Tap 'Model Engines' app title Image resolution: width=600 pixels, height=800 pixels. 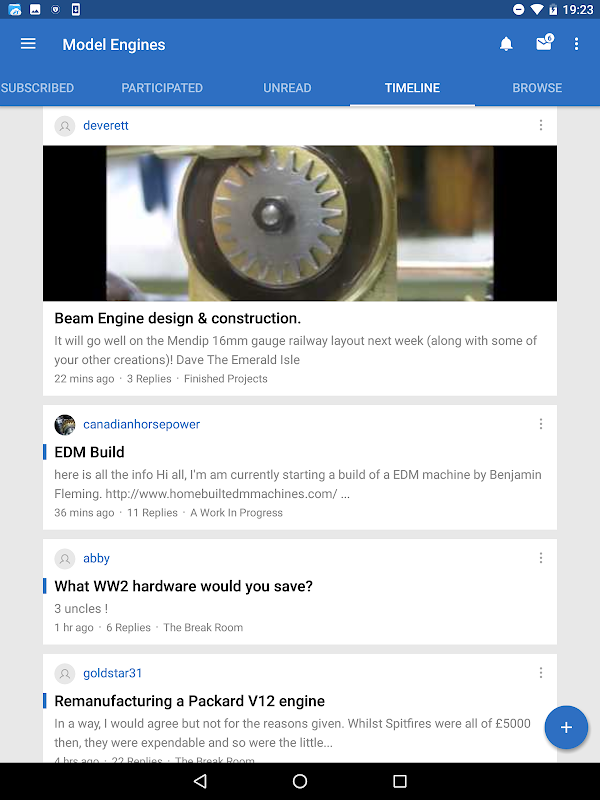pos(114,45)
